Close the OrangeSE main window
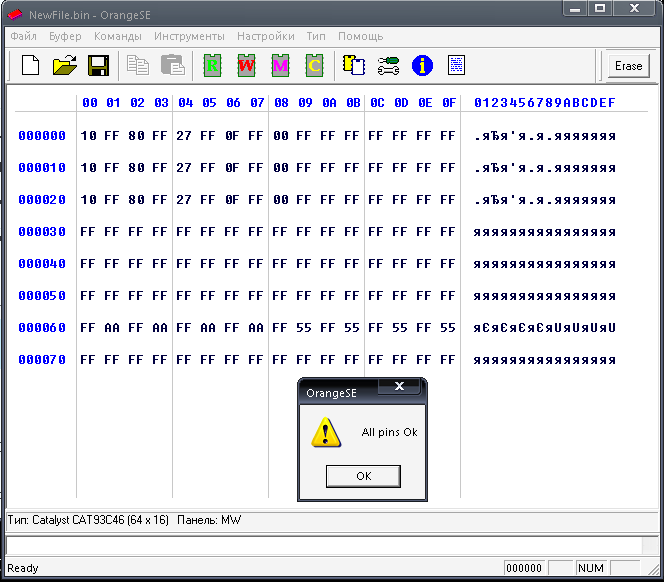This screenshot has height=582, width=664. [x=634, y=9]
